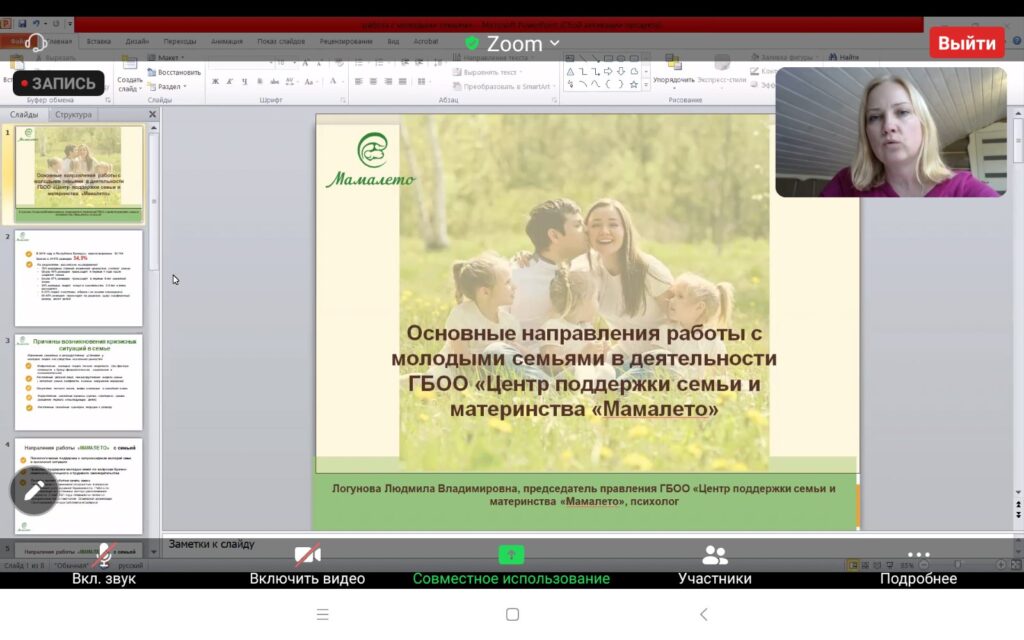Image resolution: width=1024 pixels, height=640 pixels.
Task: Click the Мамалето logo on slide
Action: click(x=371, y=160)
